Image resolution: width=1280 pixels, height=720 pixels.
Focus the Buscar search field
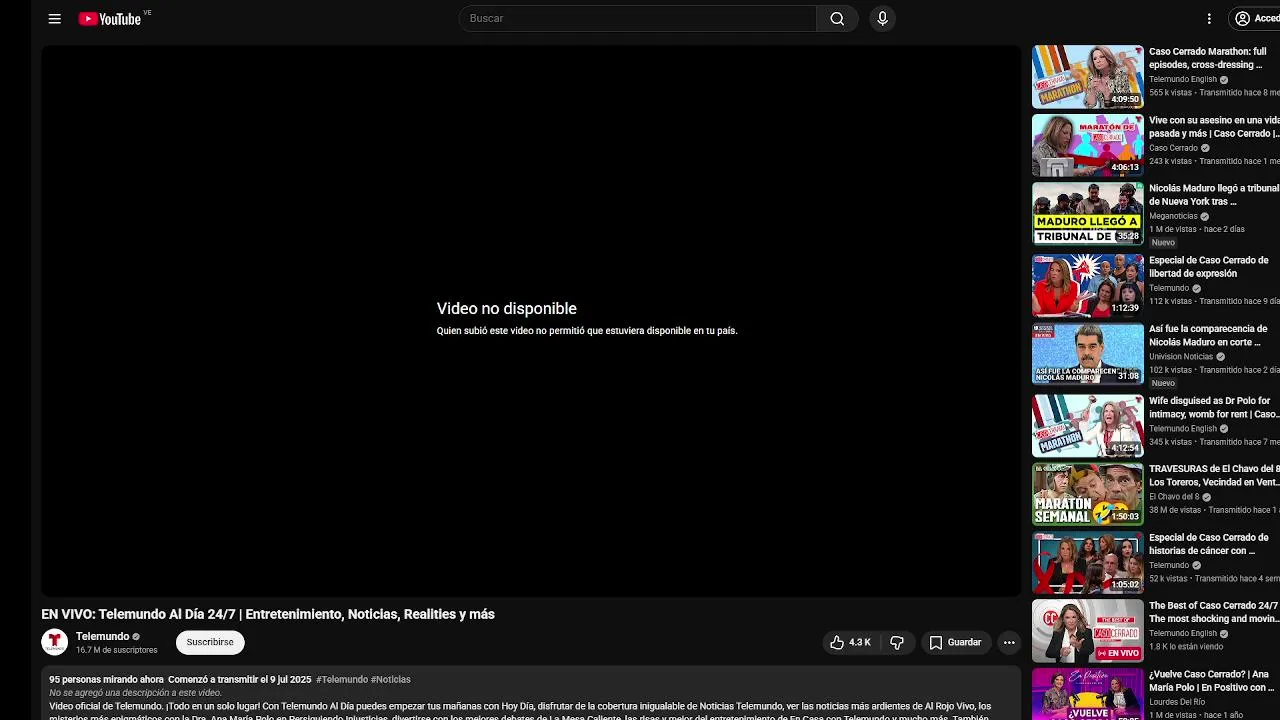[638, 18]
